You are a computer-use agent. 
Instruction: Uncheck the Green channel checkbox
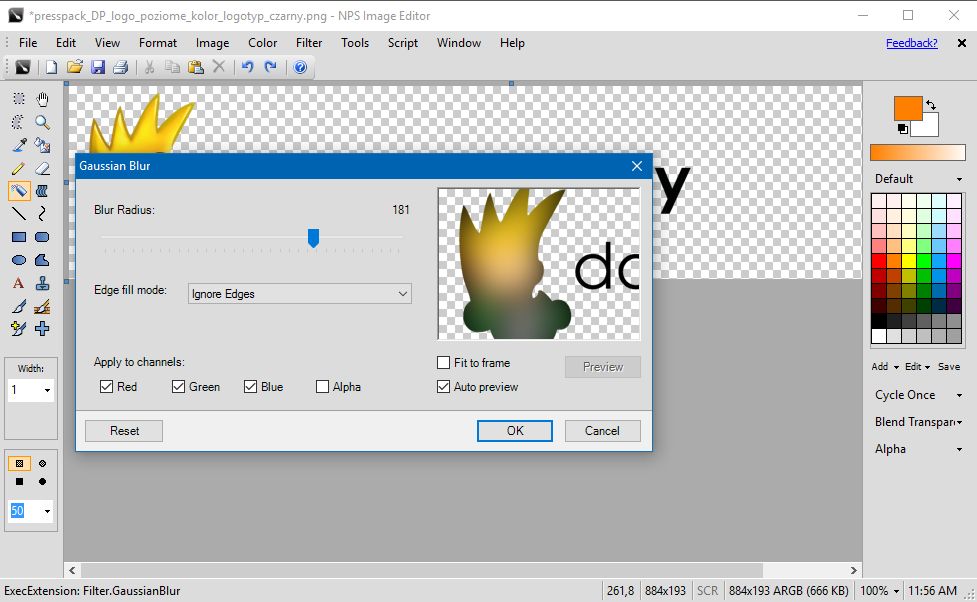point(178,386)
